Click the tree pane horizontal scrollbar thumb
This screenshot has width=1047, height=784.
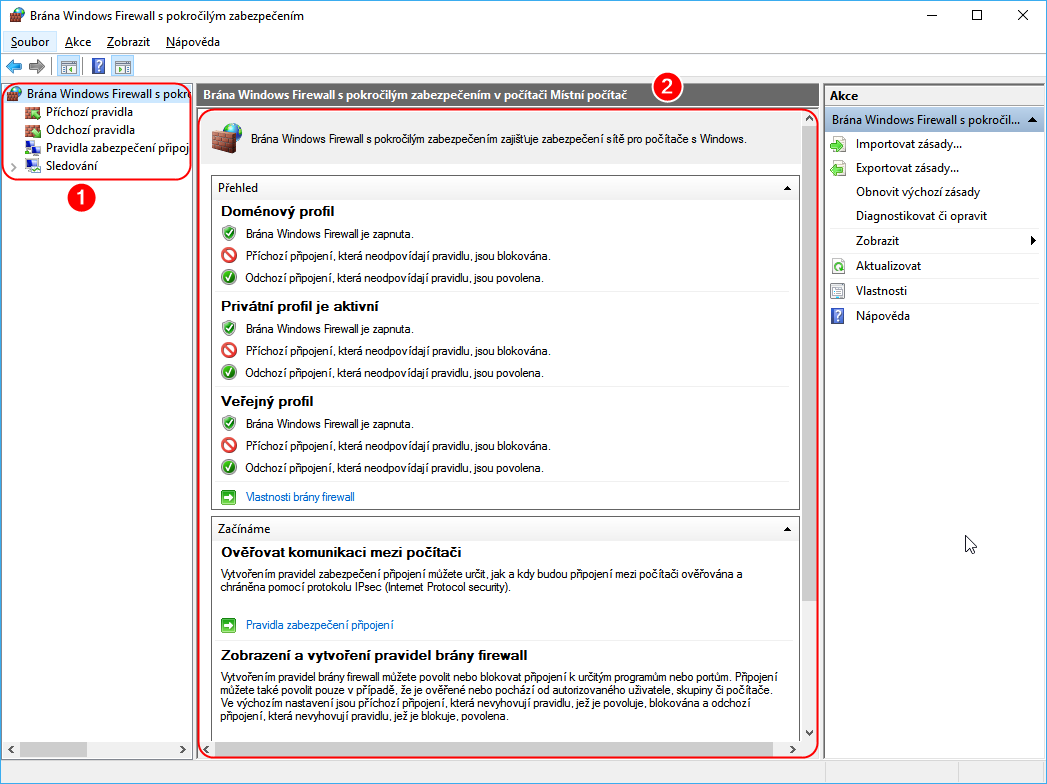click(x=53, y=750)
